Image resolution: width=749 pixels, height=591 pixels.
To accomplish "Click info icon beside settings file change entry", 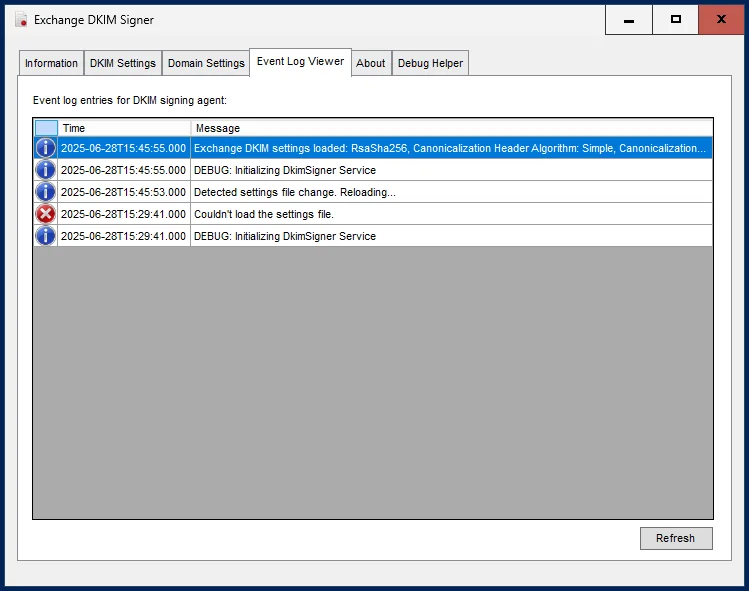I will pyautogui.click(x=46, y=192).
